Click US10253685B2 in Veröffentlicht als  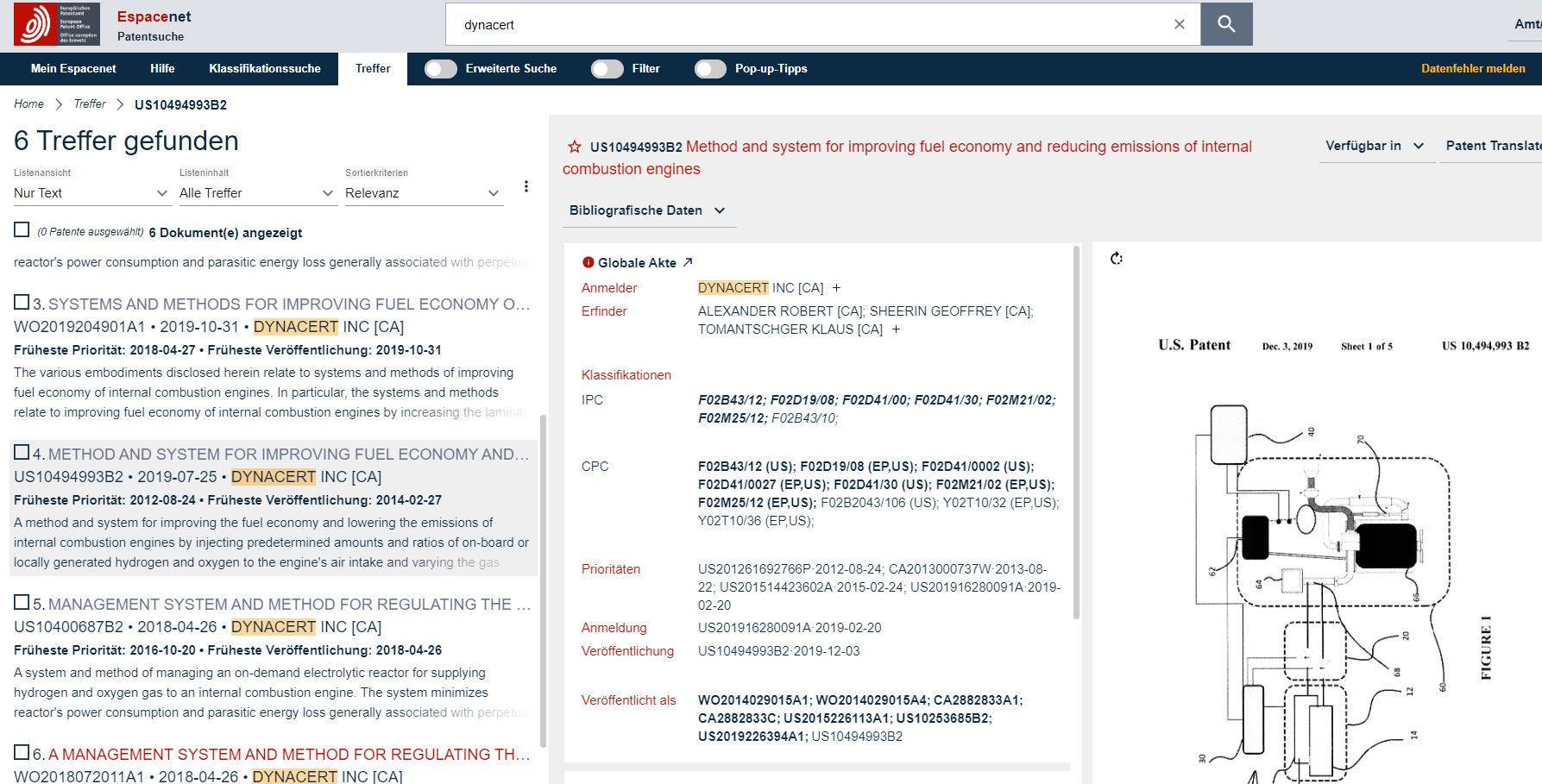click(x=942, y=718)
